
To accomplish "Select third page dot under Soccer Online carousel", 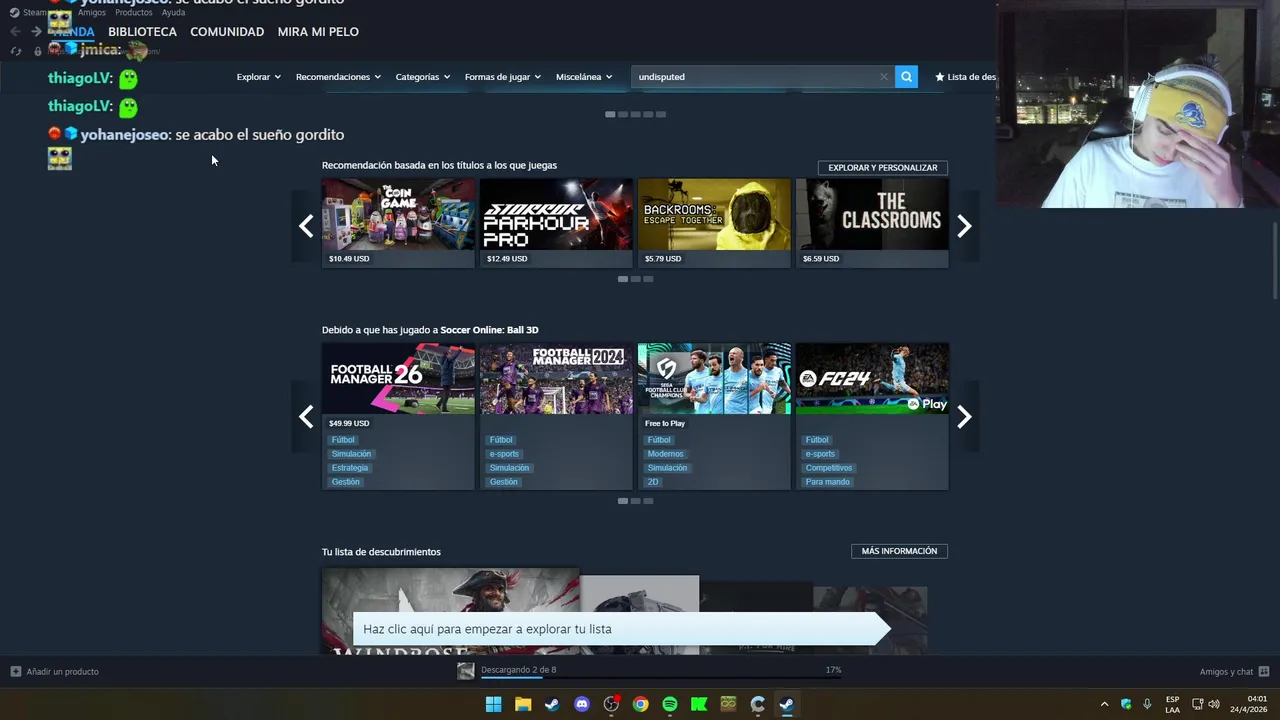I will pos(648,501).
